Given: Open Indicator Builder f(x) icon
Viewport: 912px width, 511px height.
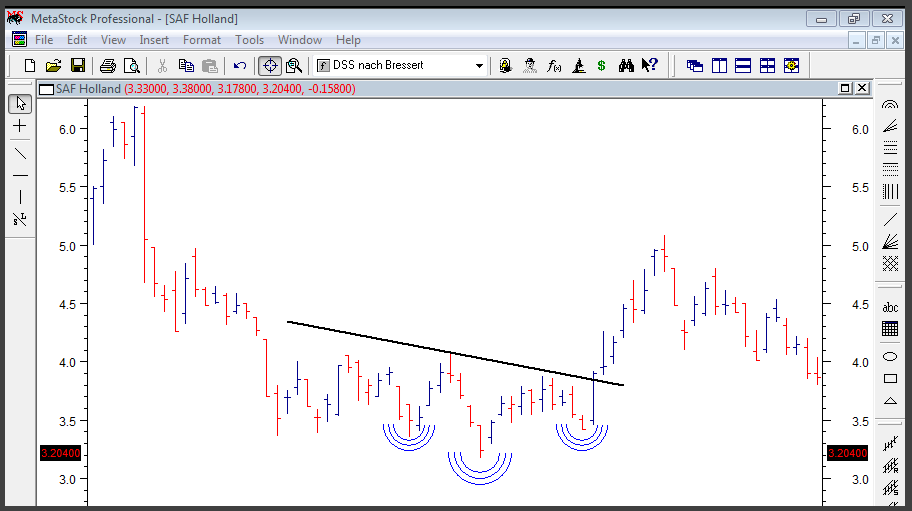Looking at the screenshot, I should click(x=554, y=66).
